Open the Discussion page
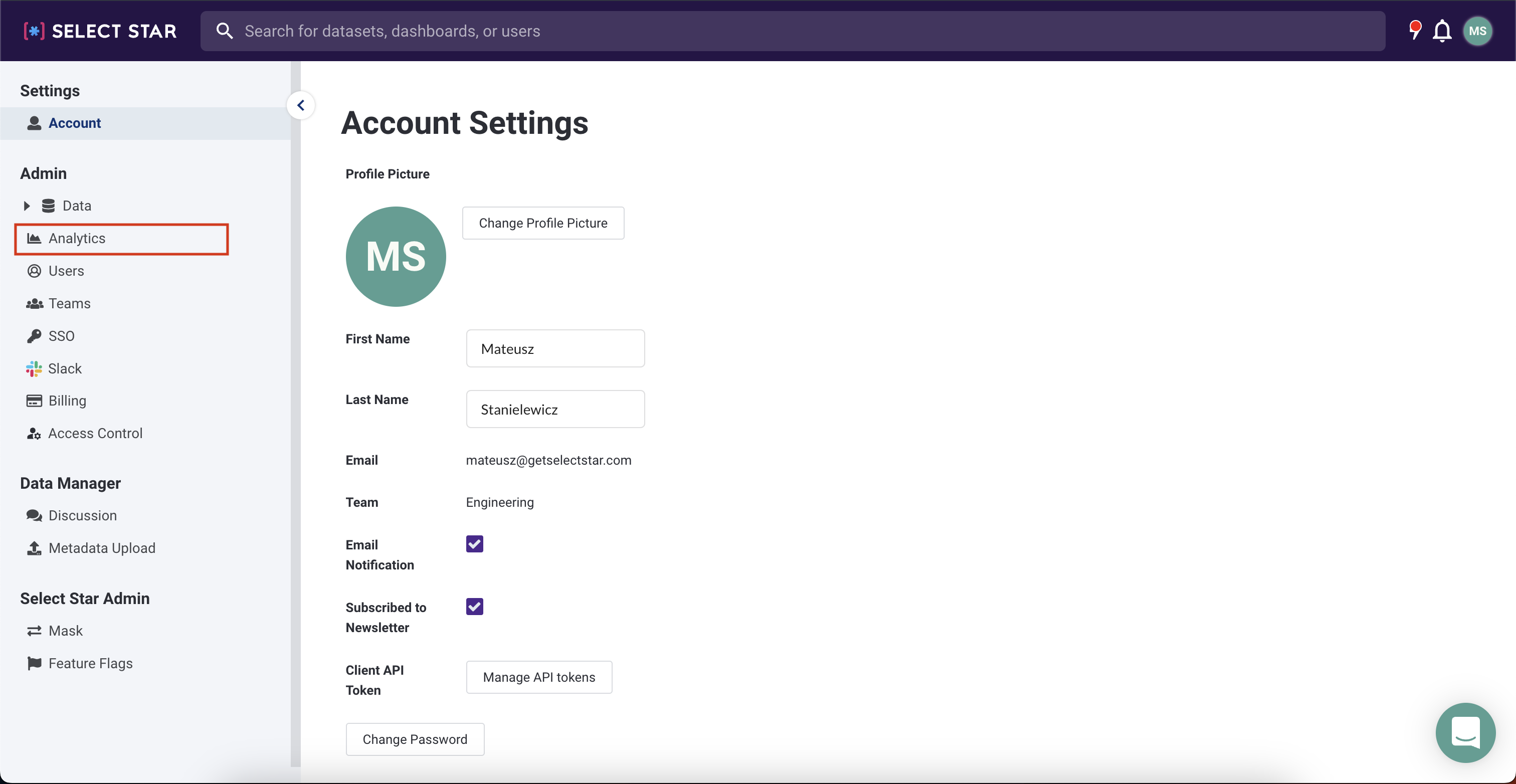This screenshot has height=784, width=1516. 82,516
